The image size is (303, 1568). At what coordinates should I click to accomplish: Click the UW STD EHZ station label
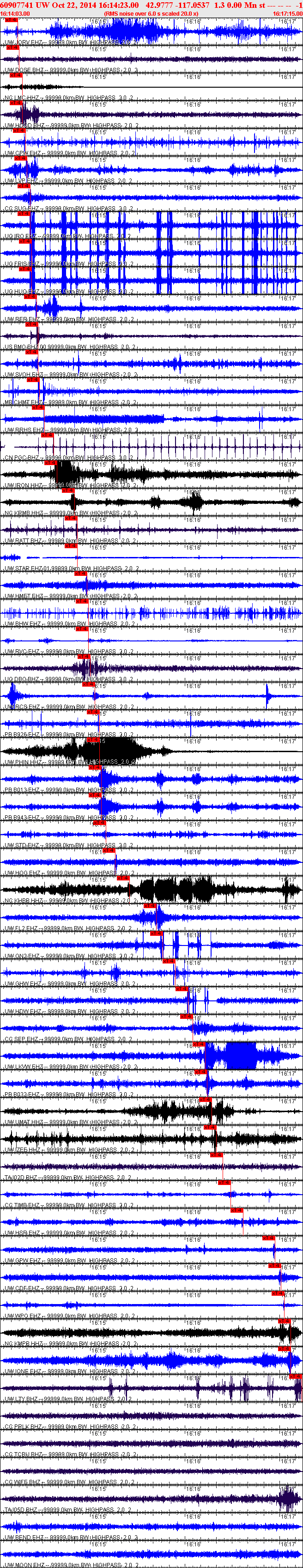point(69,845)
